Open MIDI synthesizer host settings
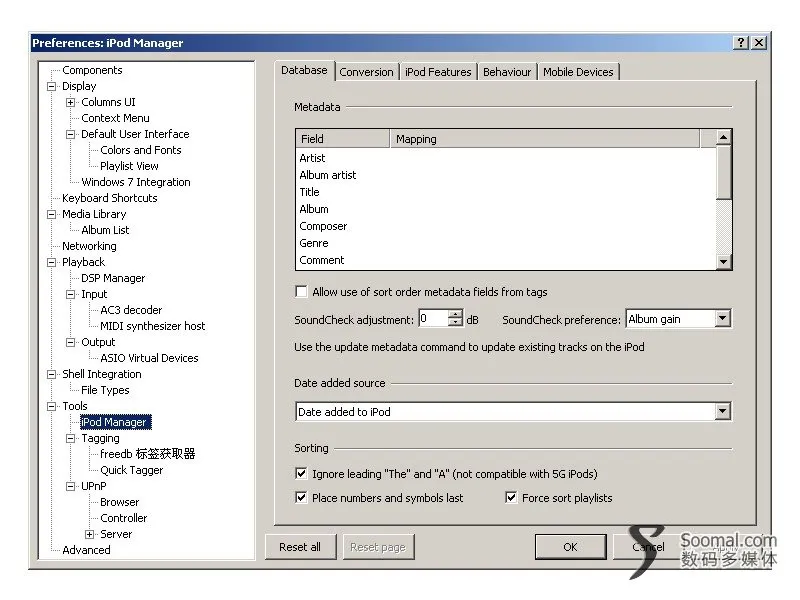The width and height of the screenshot is (800, 600). pos(152,326)
